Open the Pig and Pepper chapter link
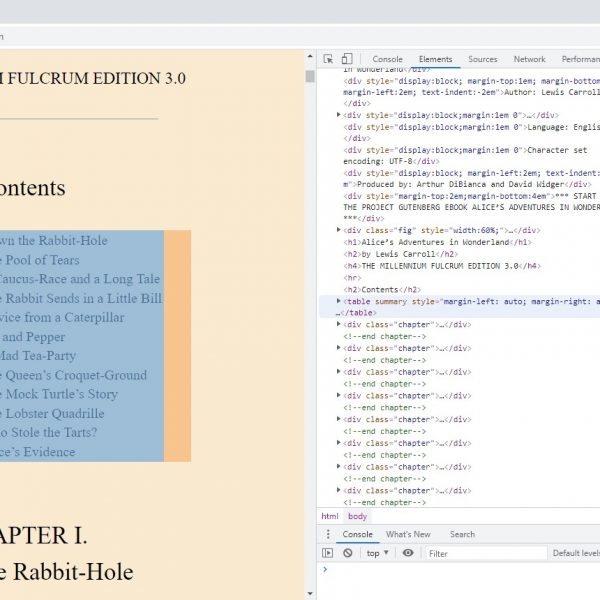Viewport: 600px width, 600px height. tap(32, 337)
